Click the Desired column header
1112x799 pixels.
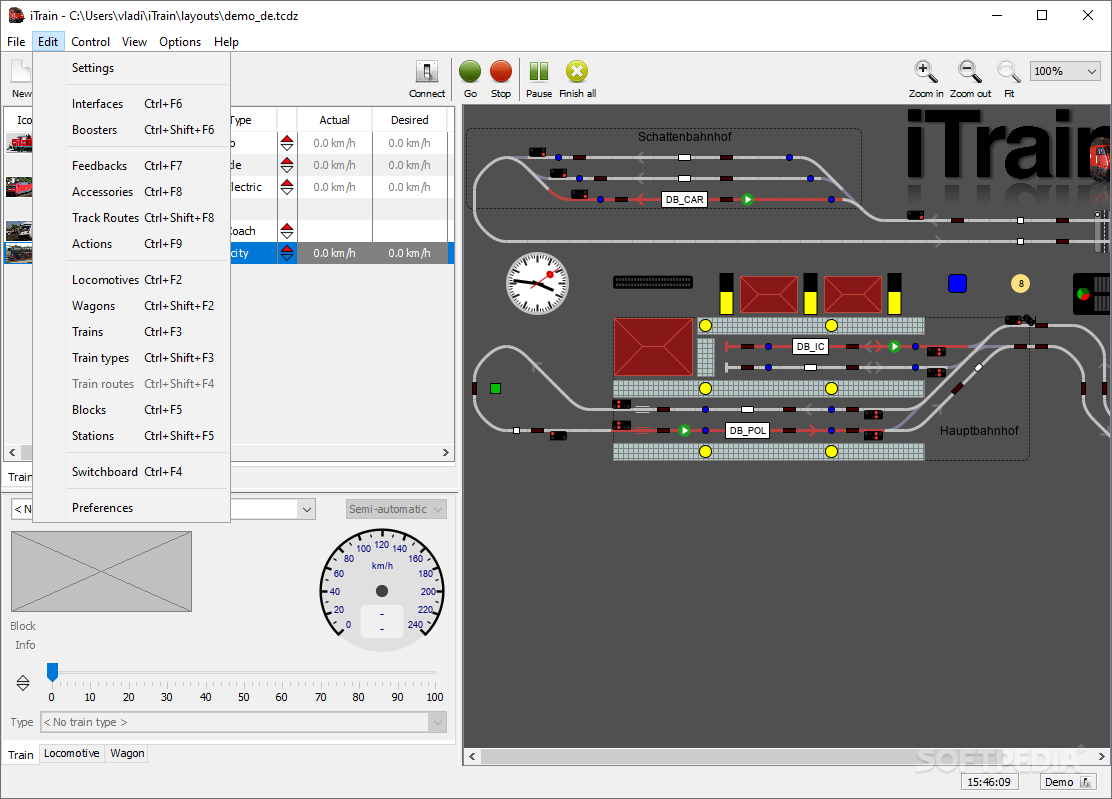pos(409,121)
